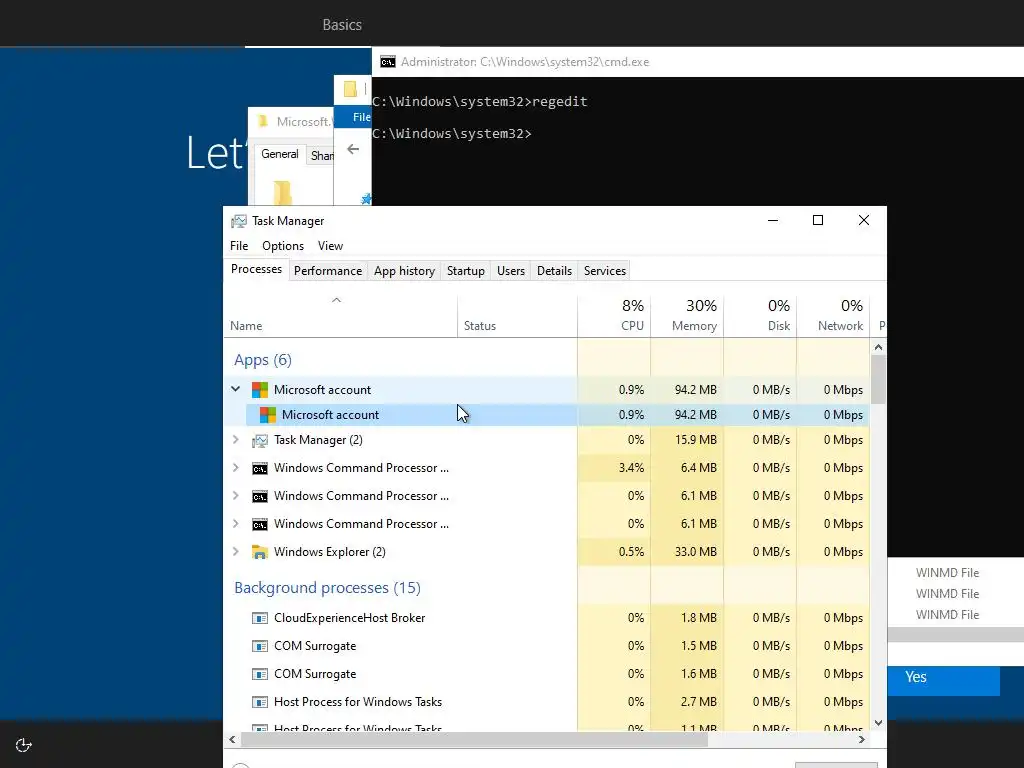Click the 3.4% CPU Windows Command Processor icon
The width and height of the screenshot is (1024, 768).
[260, 468]
